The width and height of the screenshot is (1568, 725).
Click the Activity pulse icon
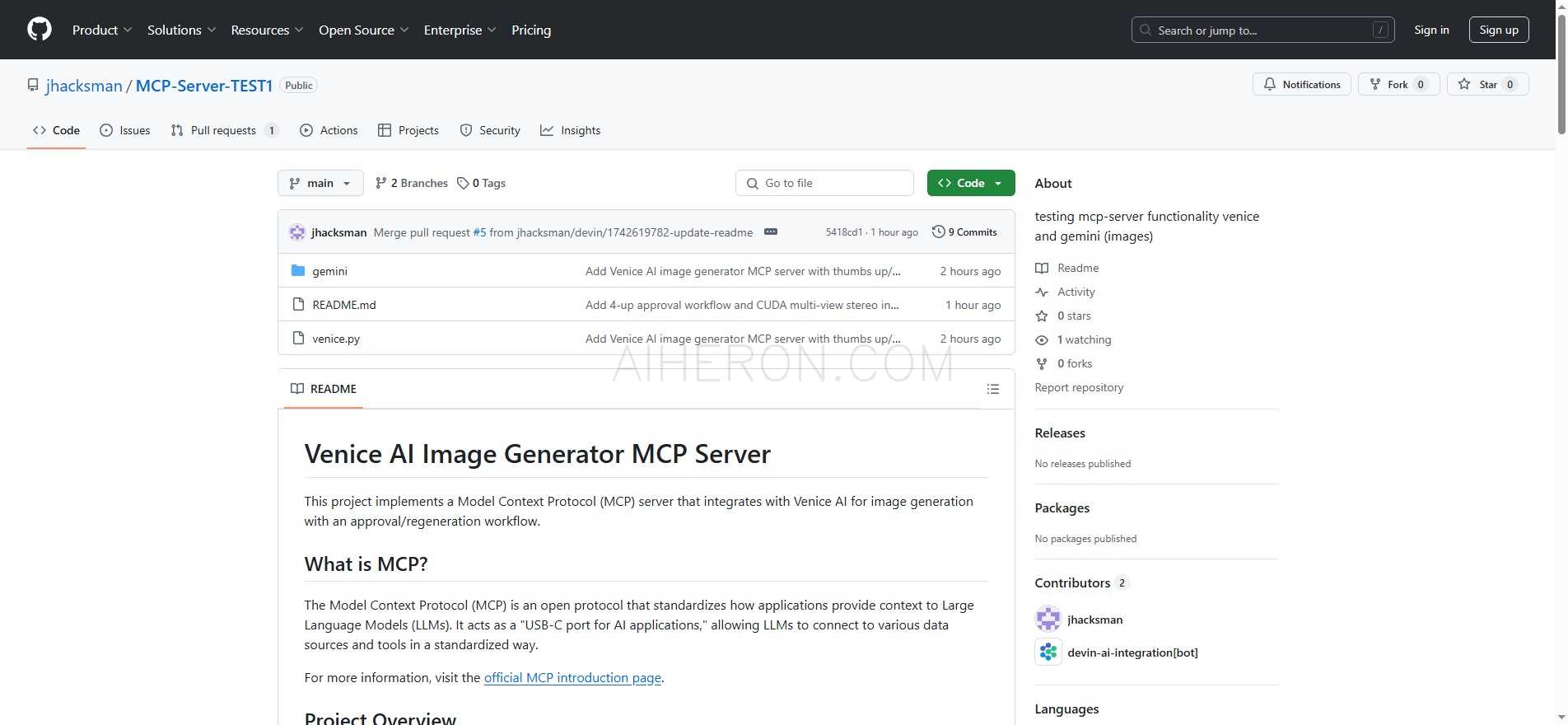coord(1042,292)
